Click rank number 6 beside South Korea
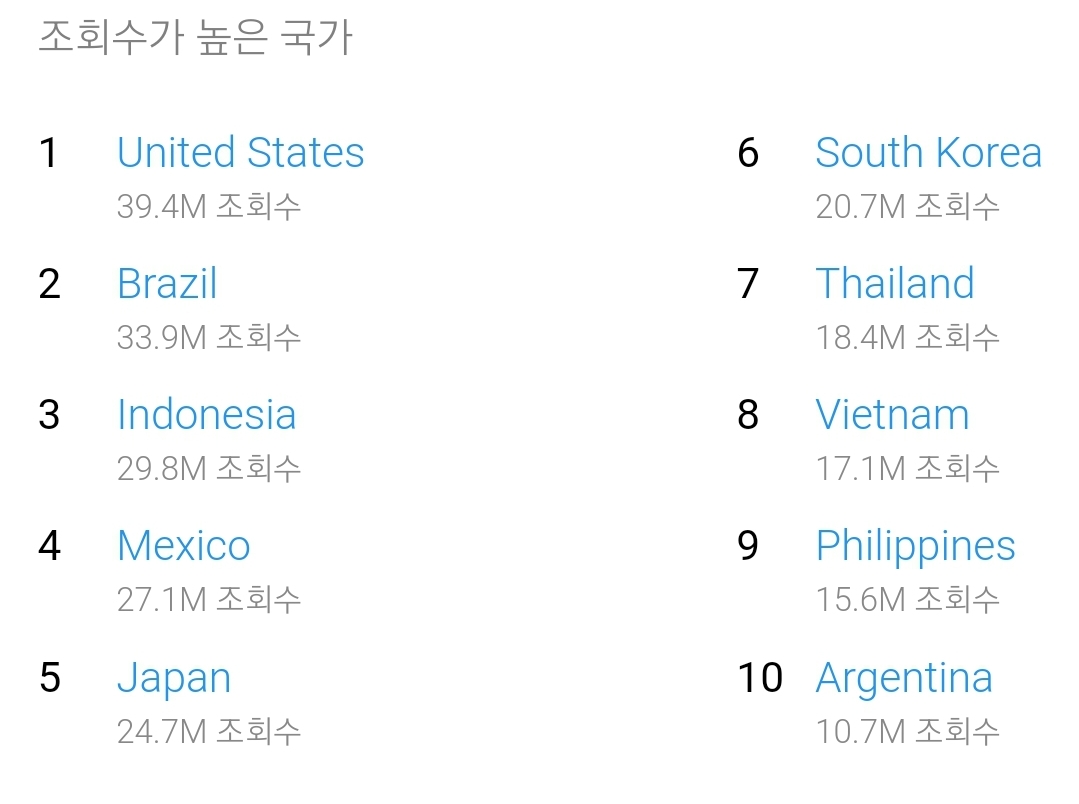The width and height of the screenshot is (1079, 804). point(748,153)
